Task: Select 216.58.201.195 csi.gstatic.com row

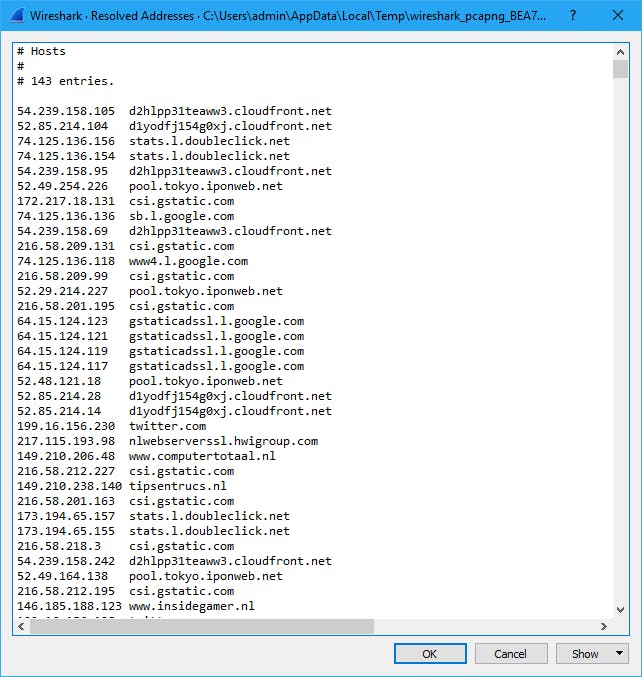Action: 126,306
